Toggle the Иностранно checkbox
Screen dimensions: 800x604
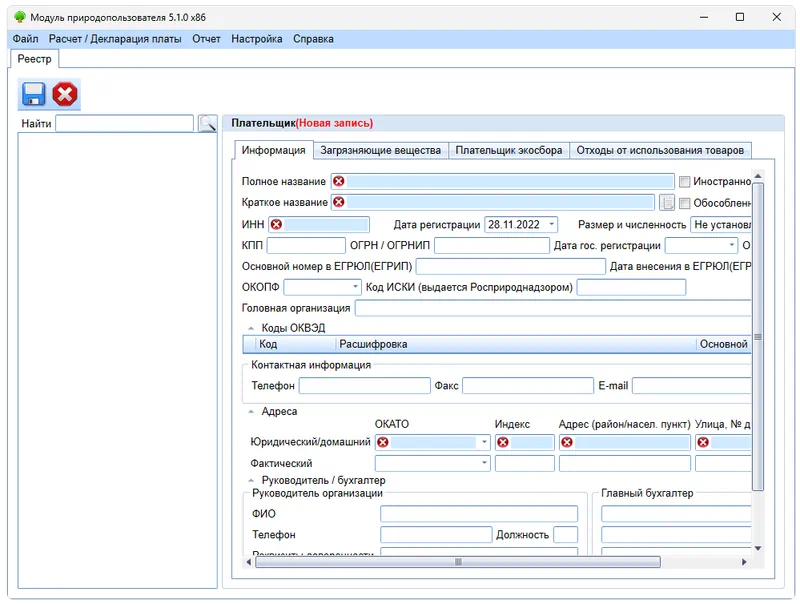[685, 182]
